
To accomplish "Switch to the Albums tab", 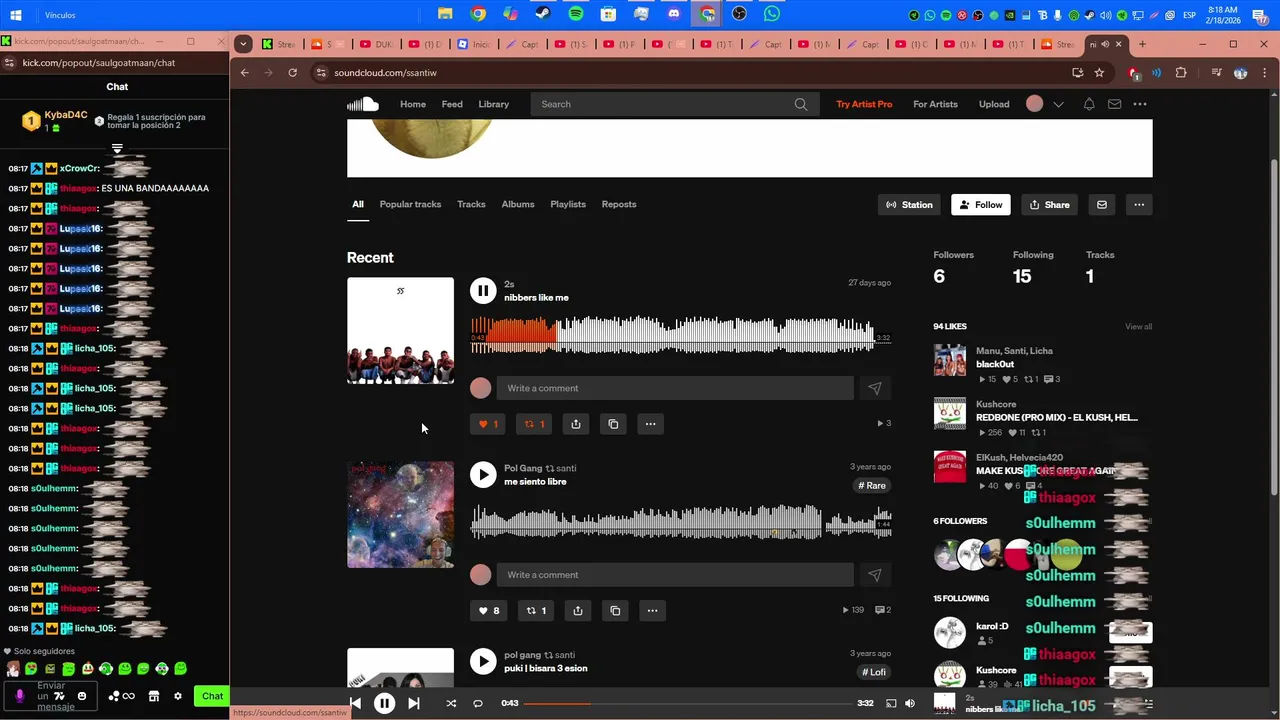I will point(518,204).
